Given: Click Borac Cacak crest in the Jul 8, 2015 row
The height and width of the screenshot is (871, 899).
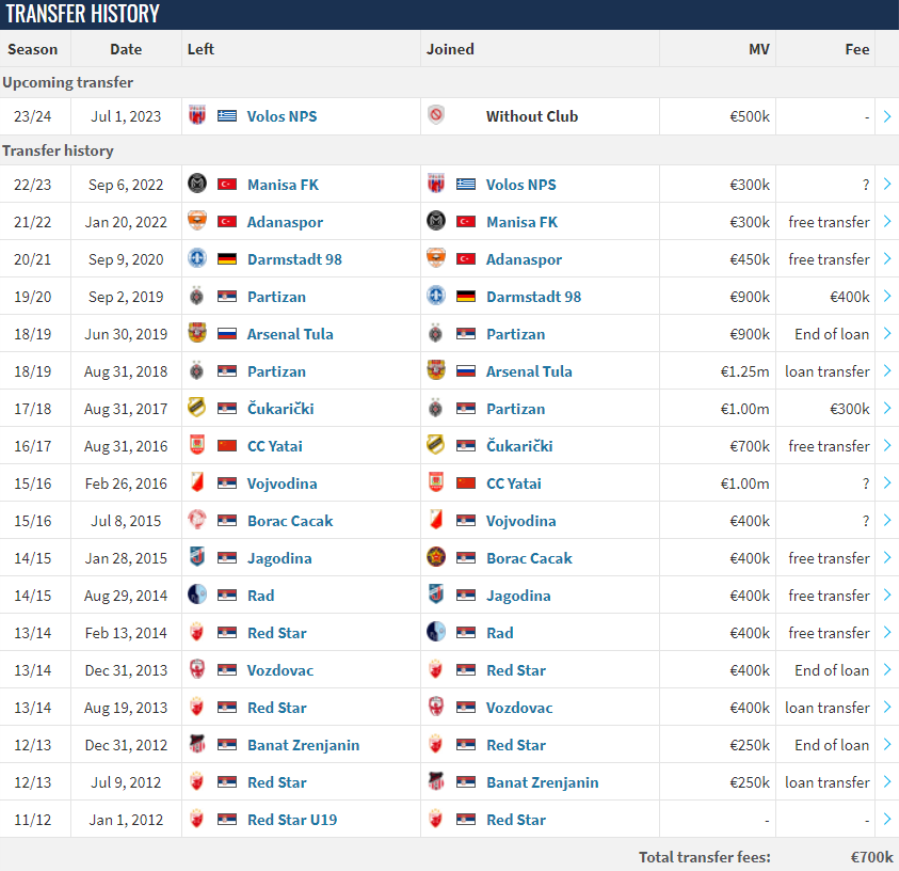Looking at the screenshot, I should [x=197, y=520].
